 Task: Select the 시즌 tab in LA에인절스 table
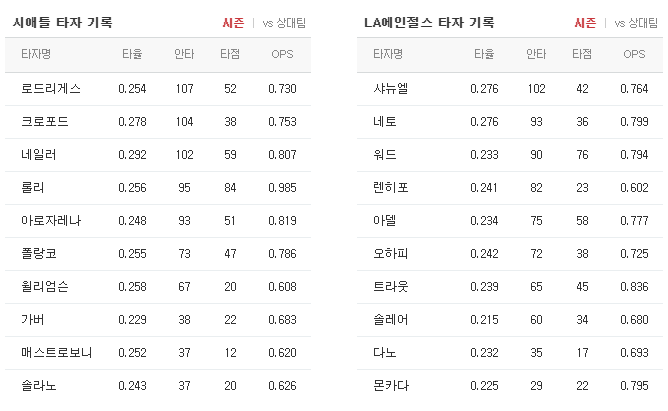click(x=585, y=23)
